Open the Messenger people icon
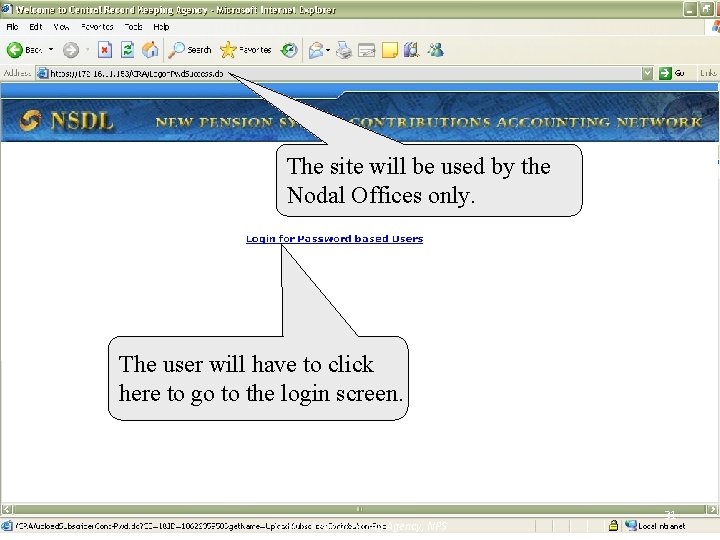The height and width of the screenshot is (540, 720). point(435,50)
